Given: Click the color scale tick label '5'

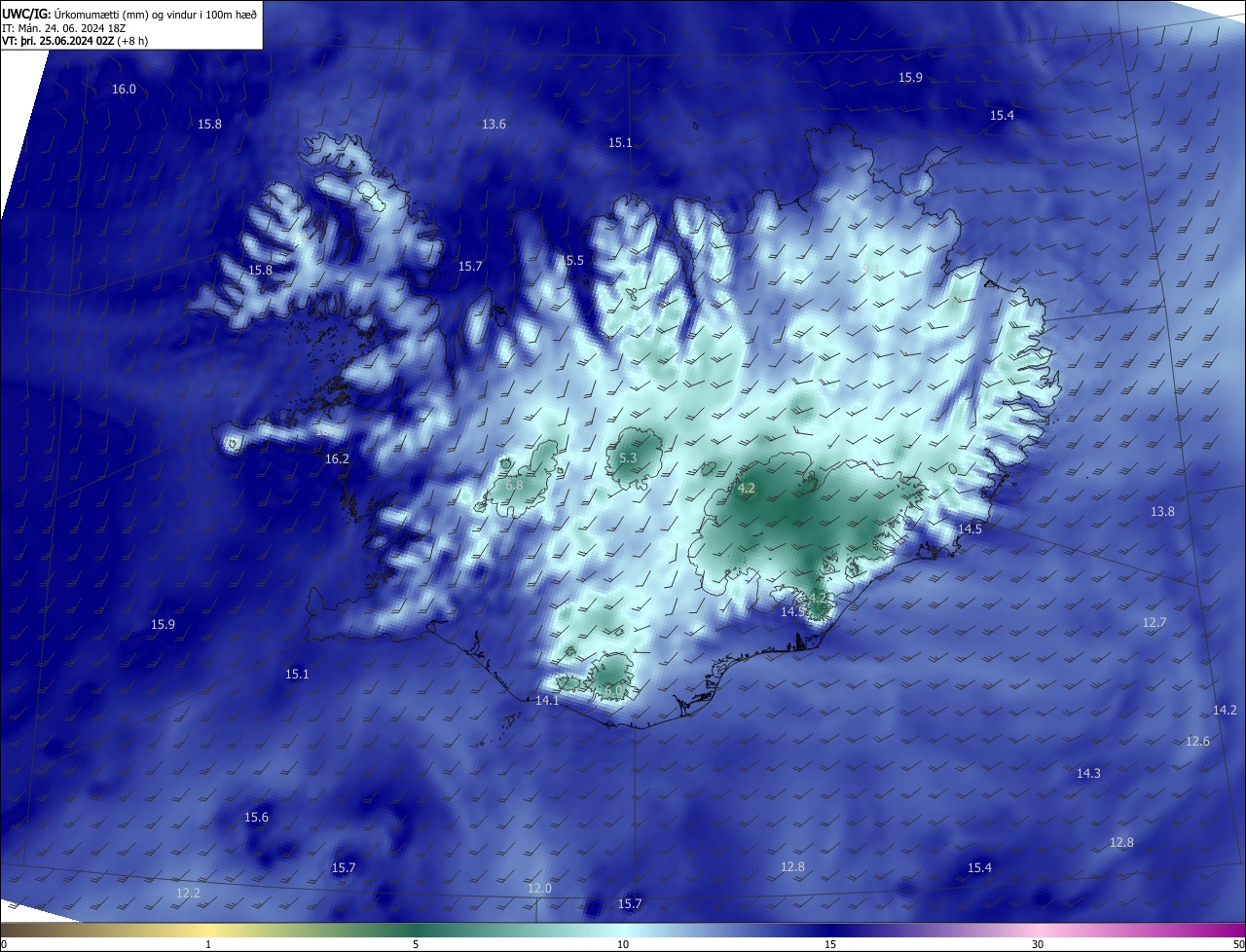Looking at the screenshot, I should click(x=416, y=944).
